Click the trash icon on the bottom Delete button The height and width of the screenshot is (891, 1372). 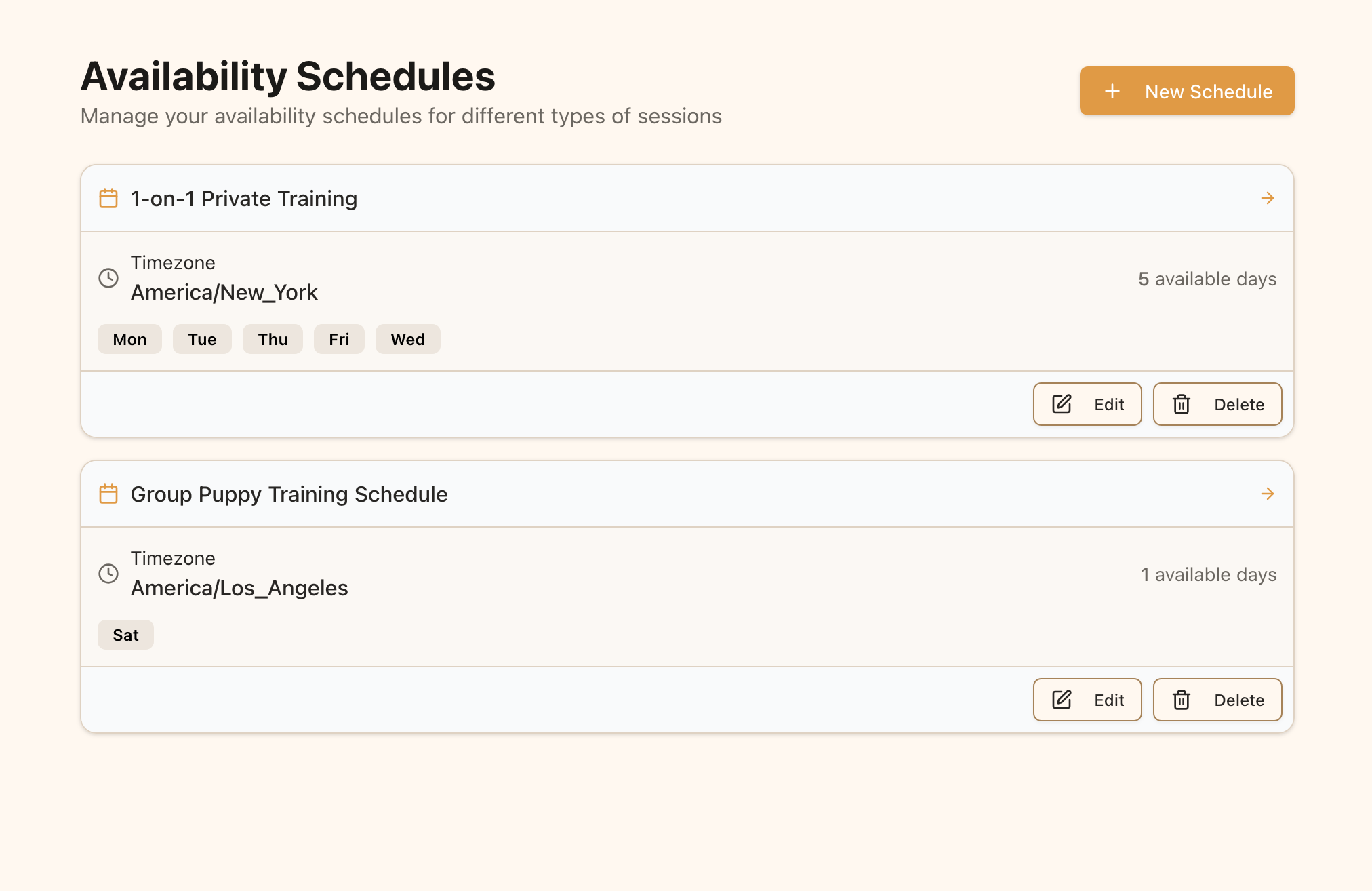click(x=1182, y=699)
